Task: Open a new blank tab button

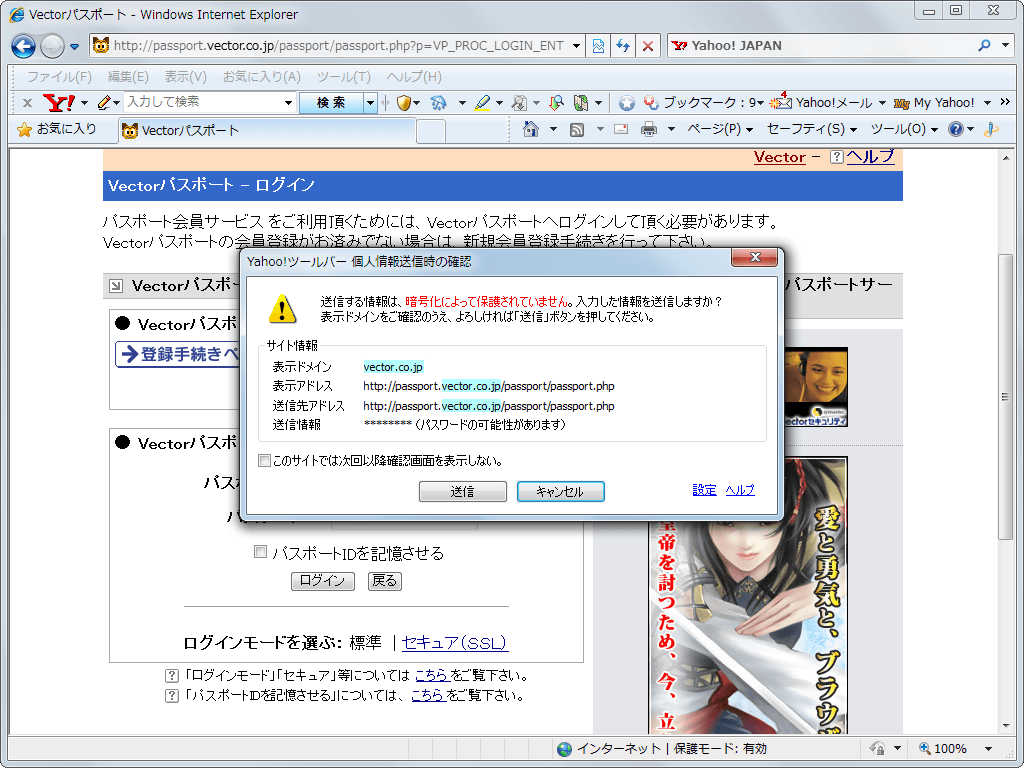Action: click(431, 131)
